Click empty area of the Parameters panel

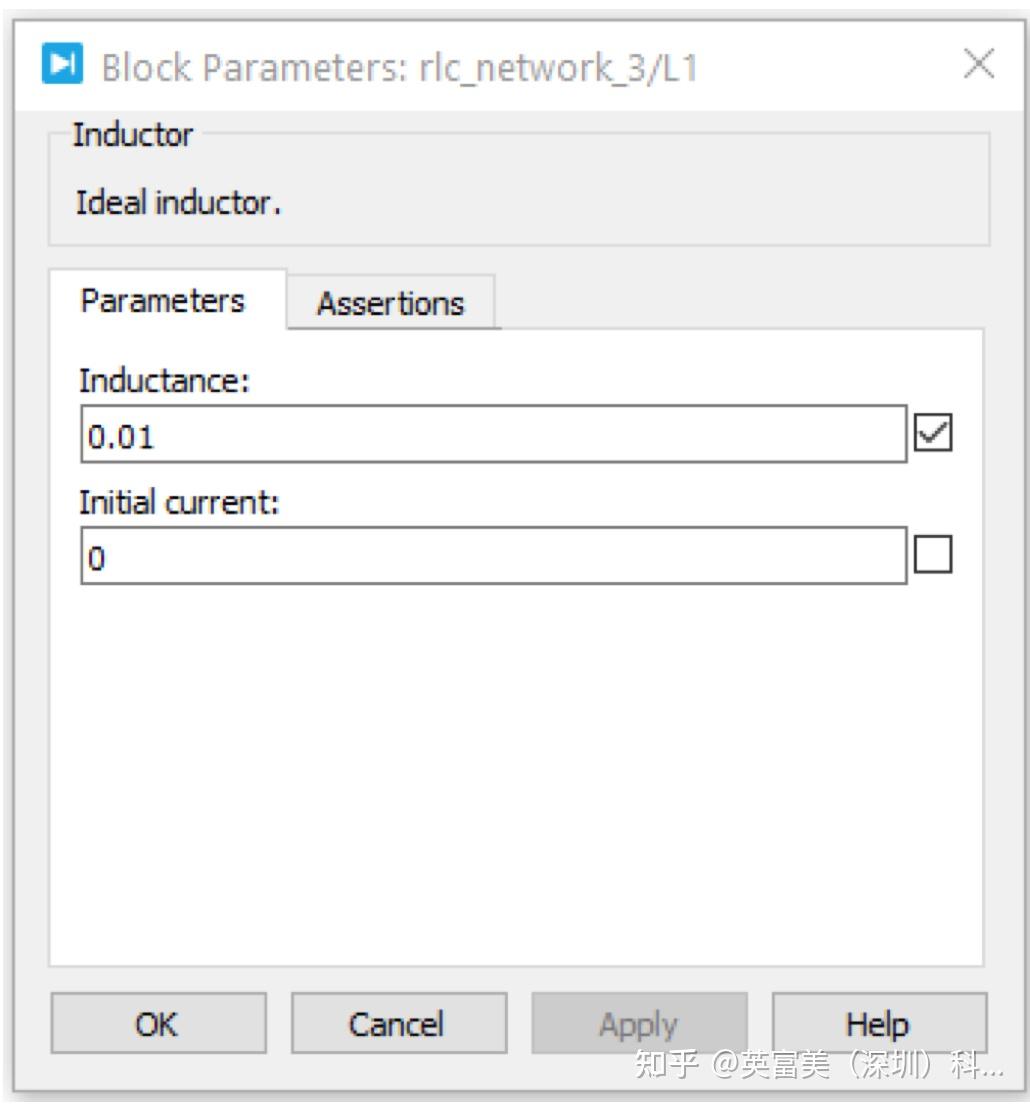pos(515,770)
